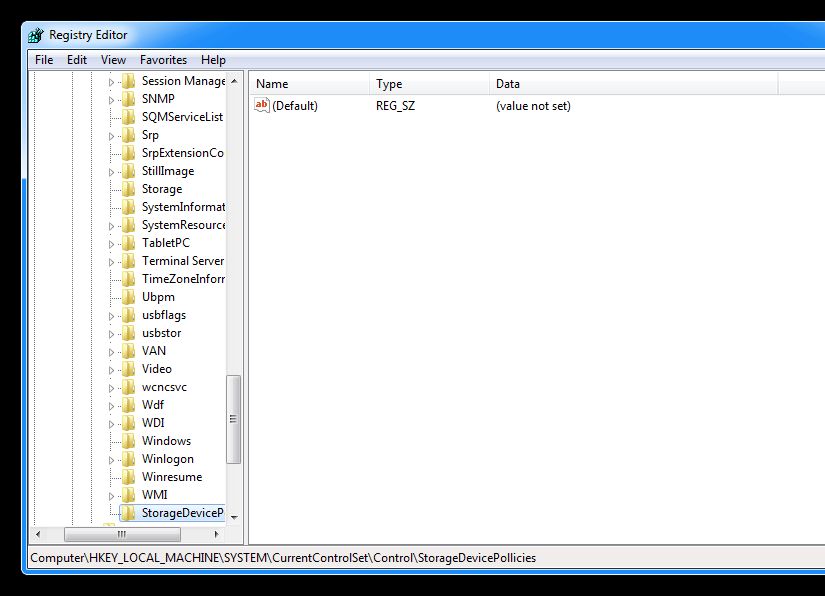
Task: Sort values by the Name column
Action: [310, 84]
